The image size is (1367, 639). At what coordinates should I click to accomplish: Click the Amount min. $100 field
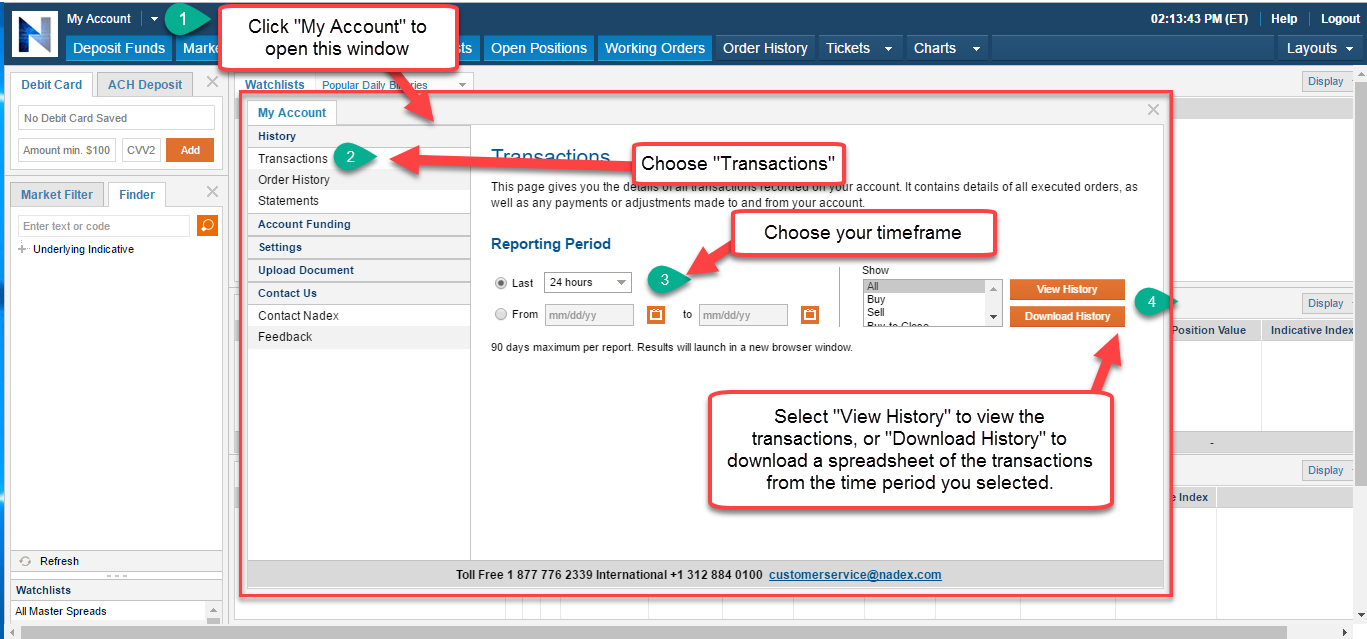click(67, 150)
